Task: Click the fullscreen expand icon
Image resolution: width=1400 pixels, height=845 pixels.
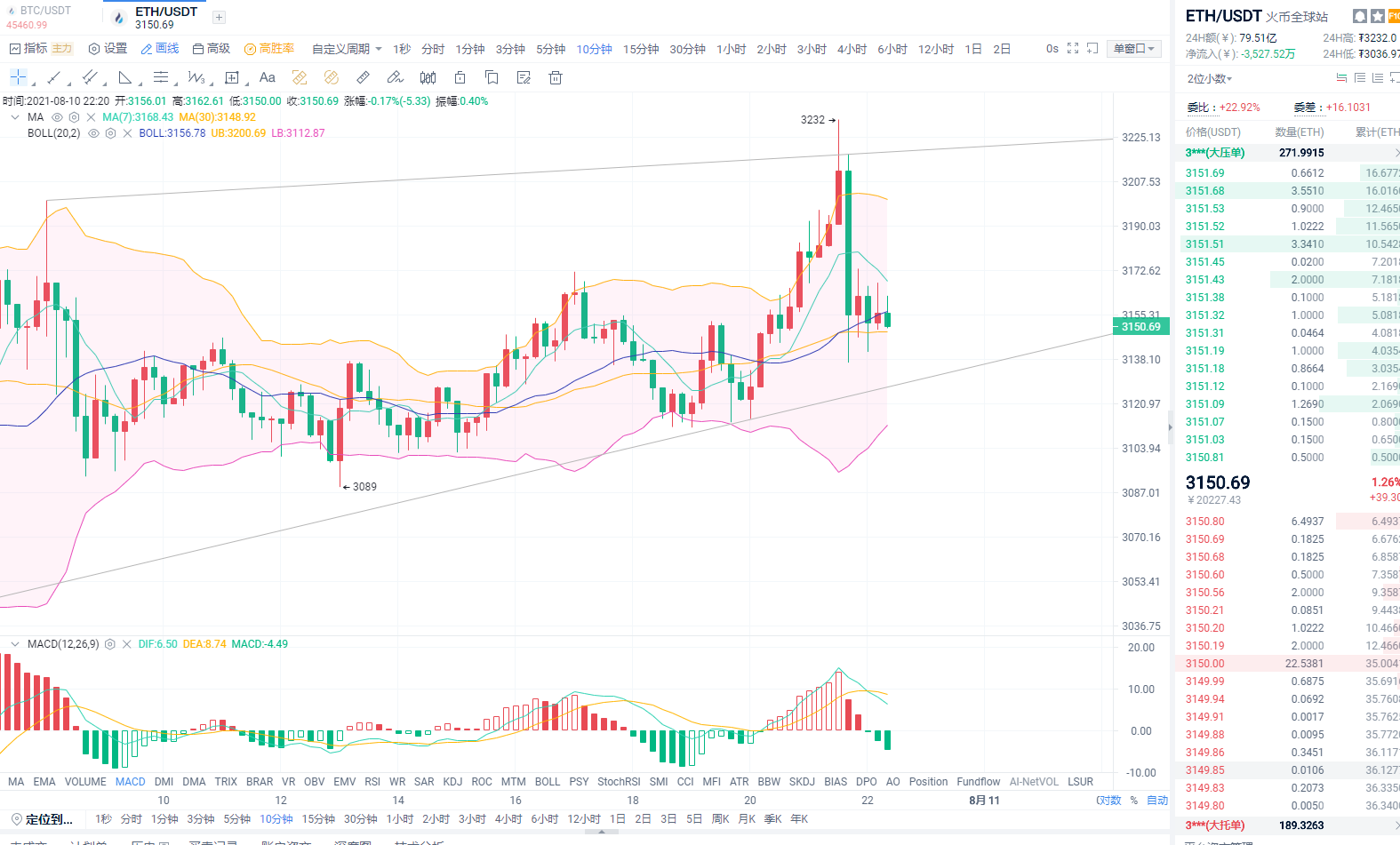Action: point(1073,48)
